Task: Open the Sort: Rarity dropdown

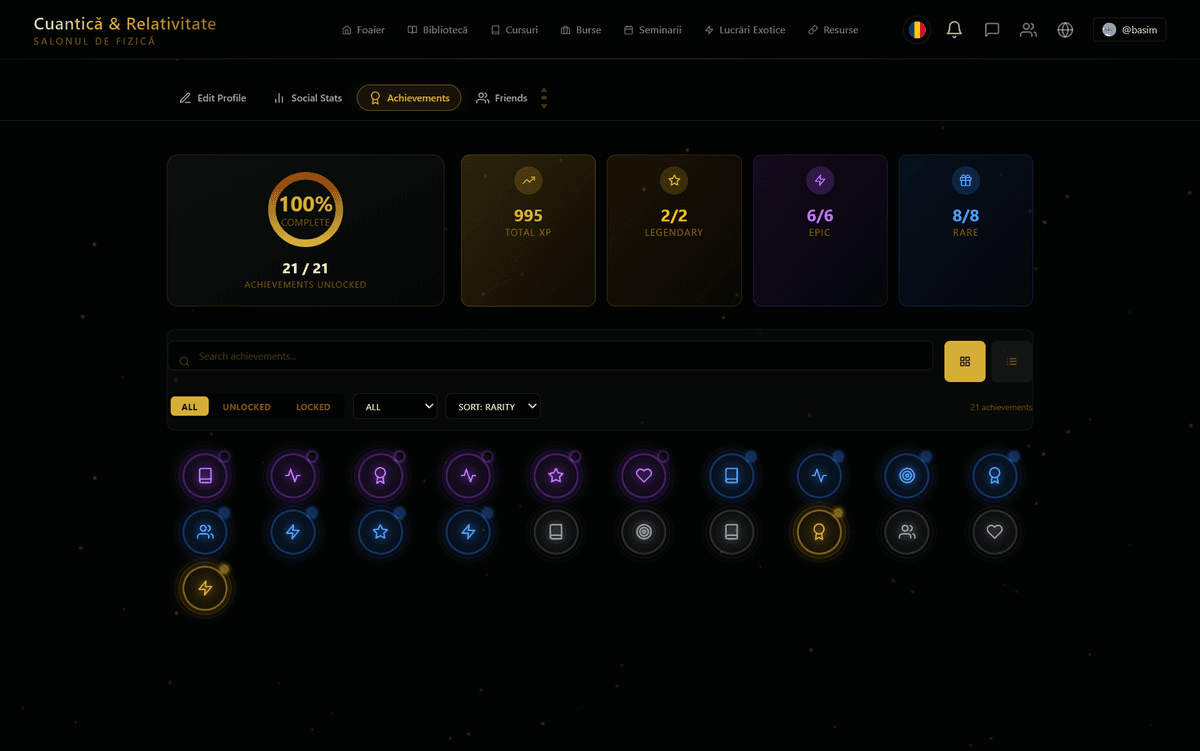Action: tap(493, 407)
